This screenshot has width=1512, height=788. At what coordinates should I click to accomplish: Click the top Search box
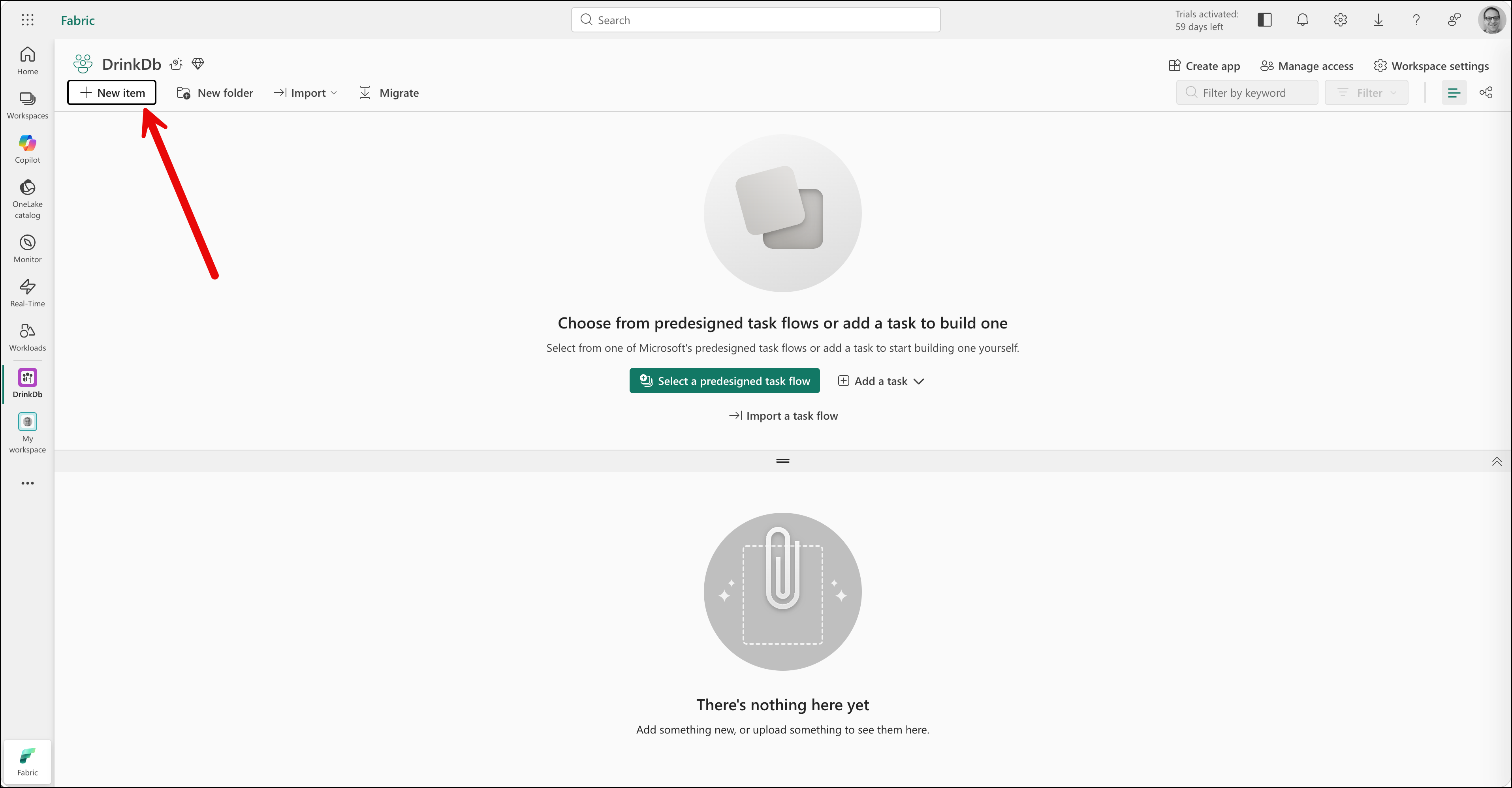(756, 20)
